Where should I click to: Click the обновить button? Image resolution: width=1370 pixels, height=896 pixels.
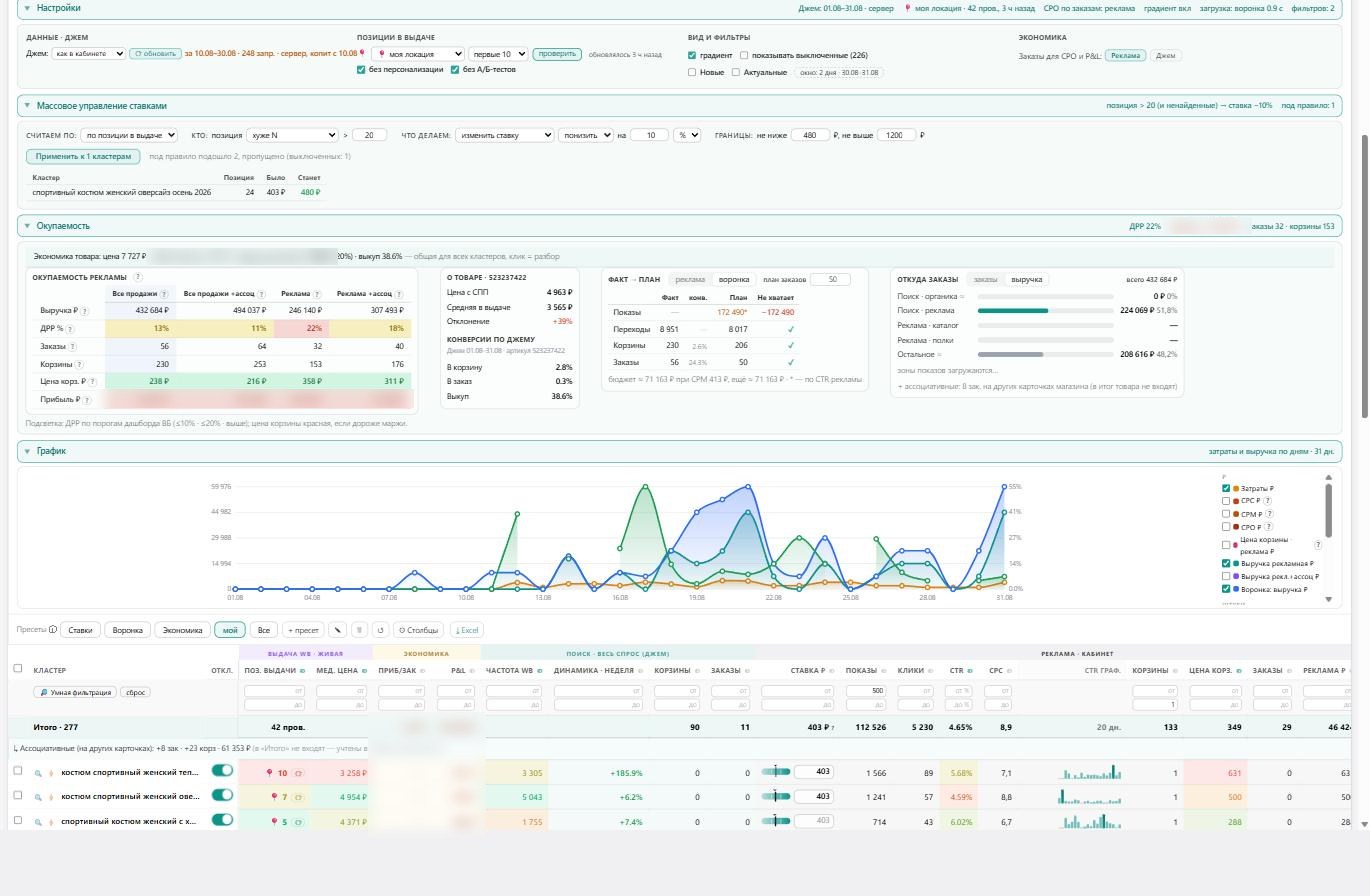pyautogui.click(x=155, y=54)
